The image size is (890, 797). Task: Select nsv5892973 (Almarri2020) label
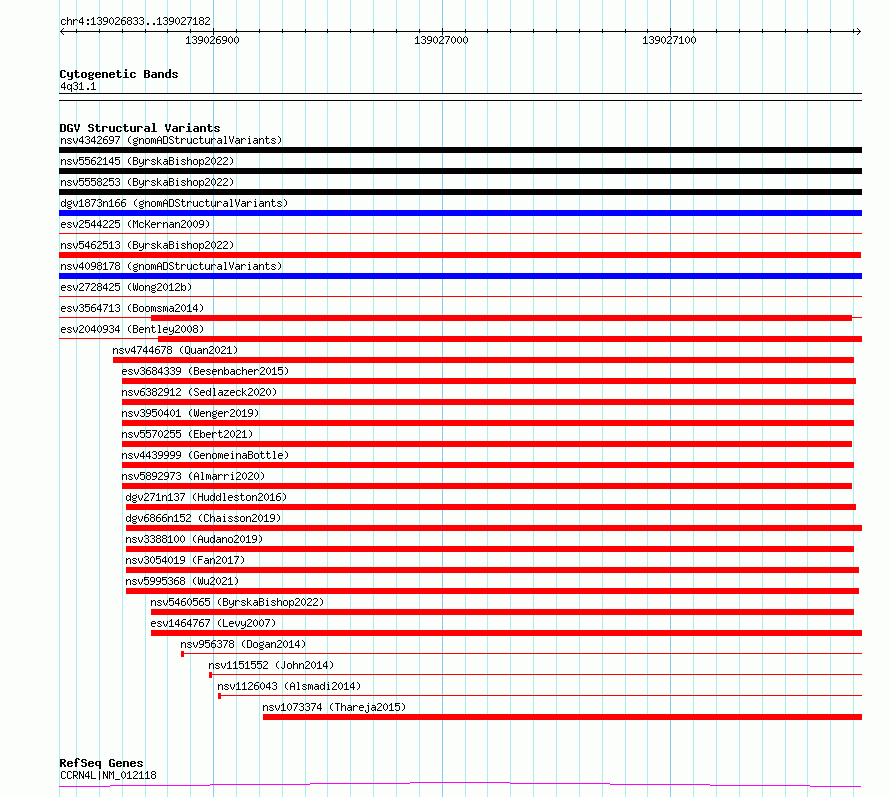click(x=193, y=476)
